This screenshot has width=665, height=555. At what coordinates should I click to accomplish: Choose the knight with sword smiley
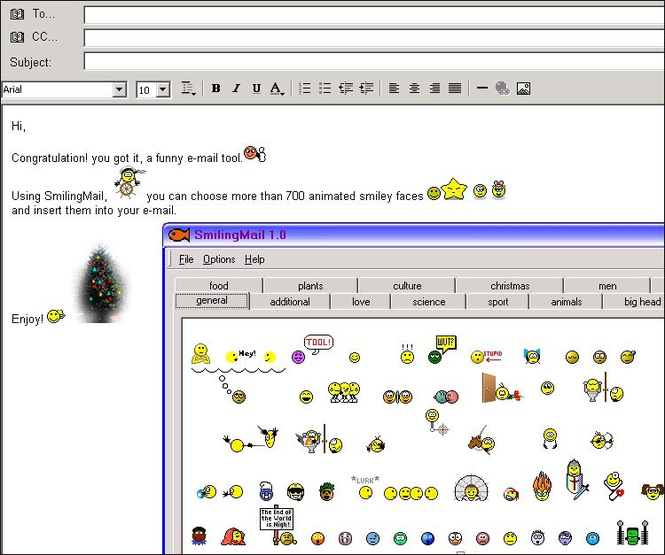click(576, 479)
